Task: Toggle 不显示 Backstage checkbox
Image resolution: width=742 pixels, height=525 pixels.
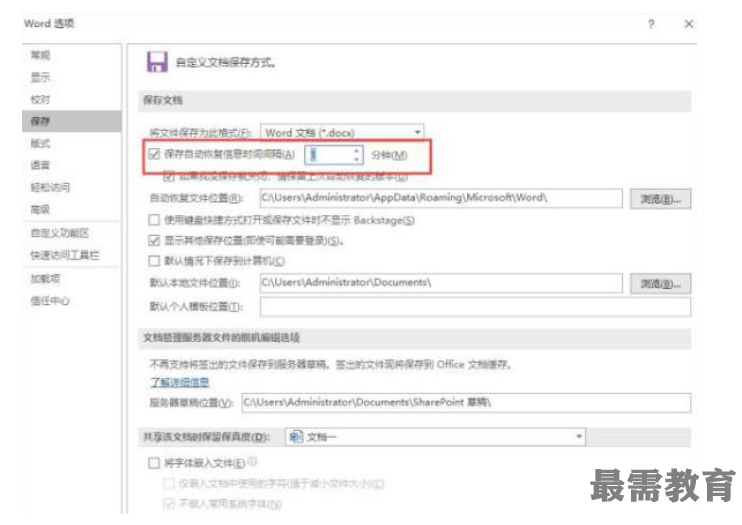Action: click(154, 220)
